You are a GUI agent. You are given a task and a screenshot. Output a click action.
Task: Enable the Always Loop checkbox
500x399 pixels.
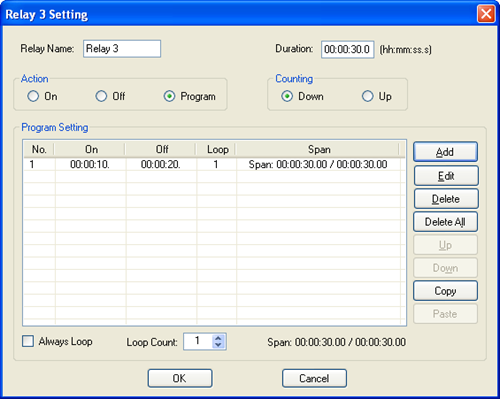tap(28, 341)
